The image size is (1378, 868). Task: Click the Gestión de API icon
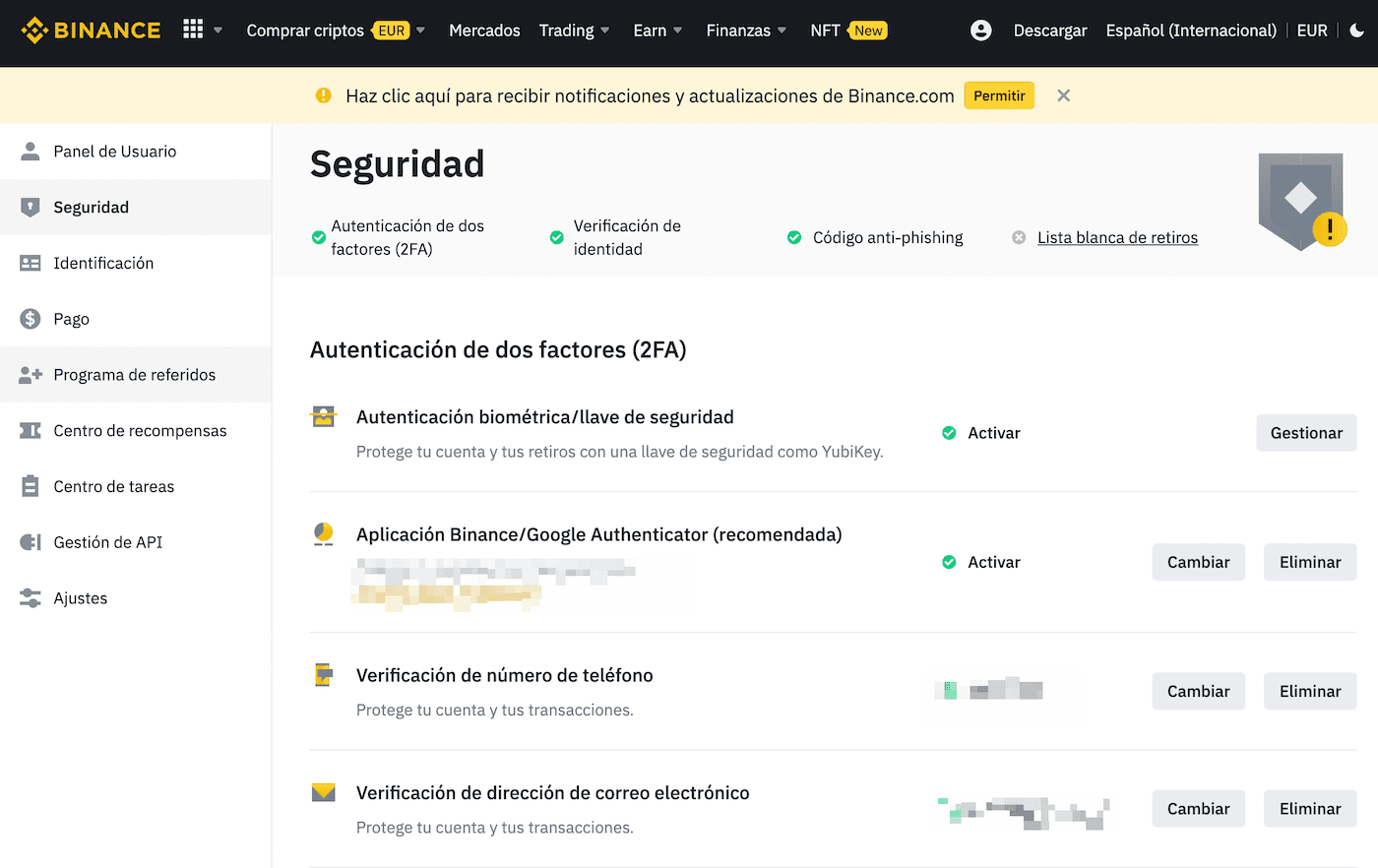click(x=31, y=542)
